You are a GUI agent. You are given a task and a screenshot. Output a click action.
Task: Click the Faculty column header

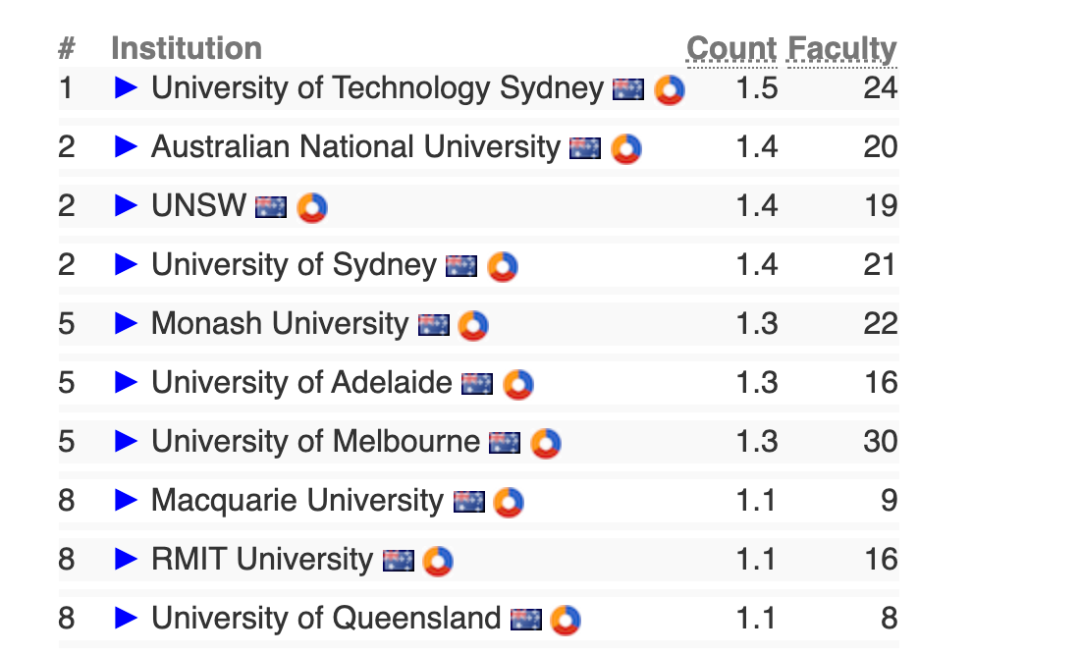842,49
